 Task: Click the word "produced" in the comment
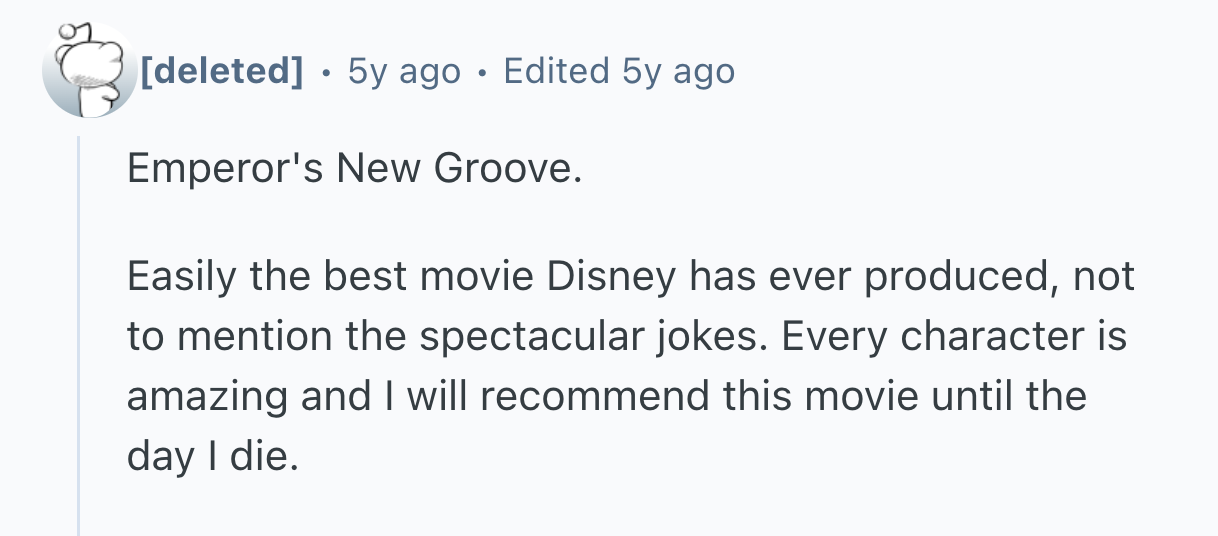pos(957,277)
